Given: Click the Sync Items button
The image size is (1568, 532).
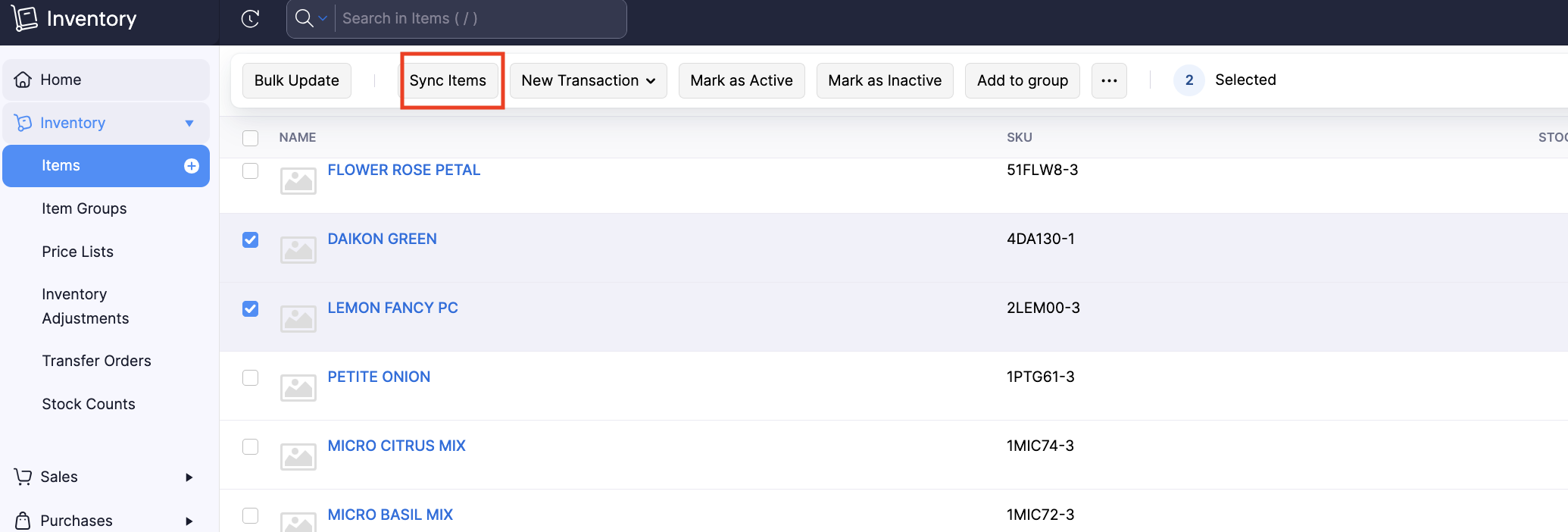Looking at the screenshot, I should pyautogui.click(x=448, y=80).
